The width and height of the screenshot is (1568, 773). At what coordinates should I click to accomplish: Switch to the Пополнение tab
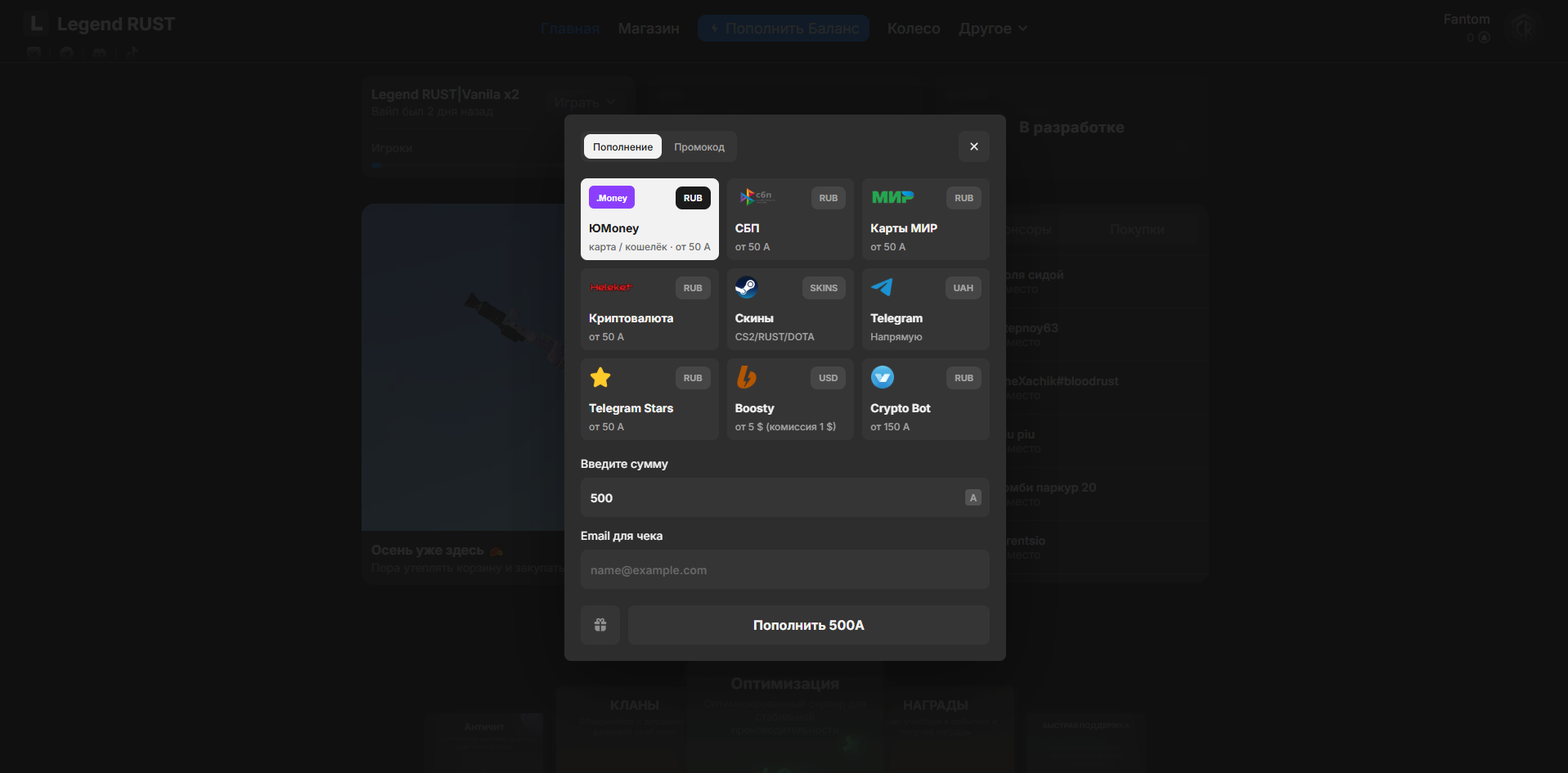click(x=623, y=146)
